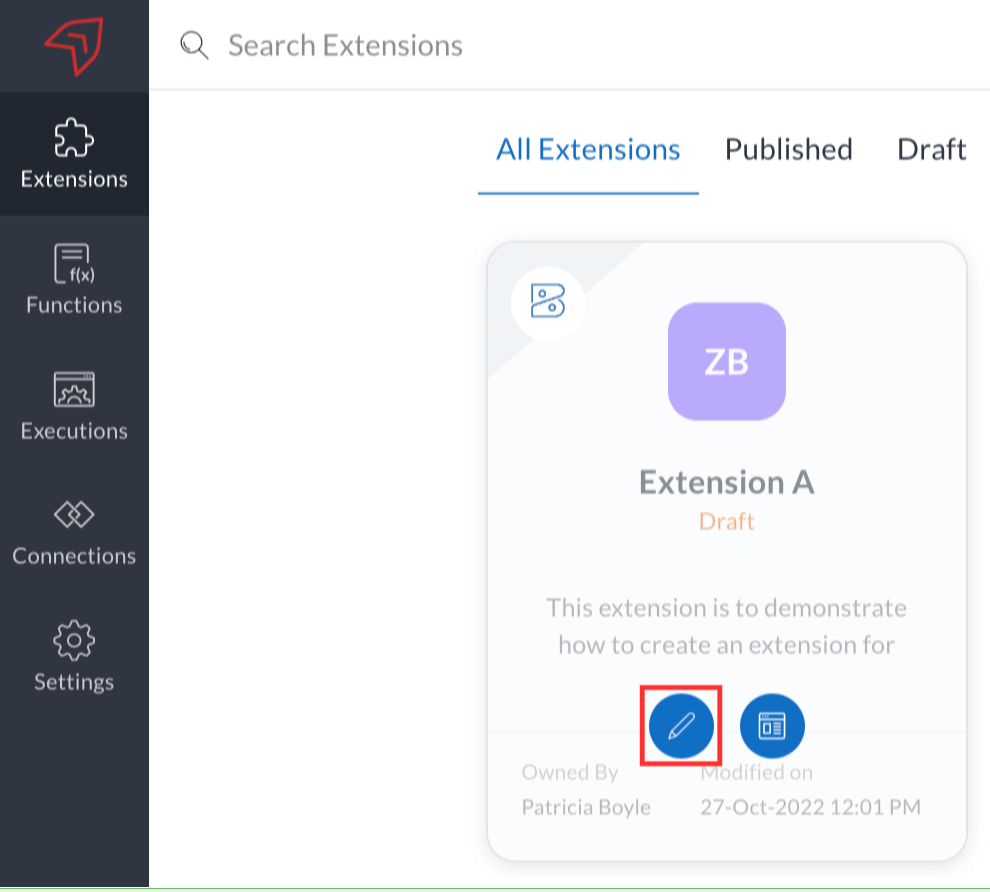Click the preview layout icon for Extension A
This screenshot has width=990, height=892.
(x=772, y=726)
